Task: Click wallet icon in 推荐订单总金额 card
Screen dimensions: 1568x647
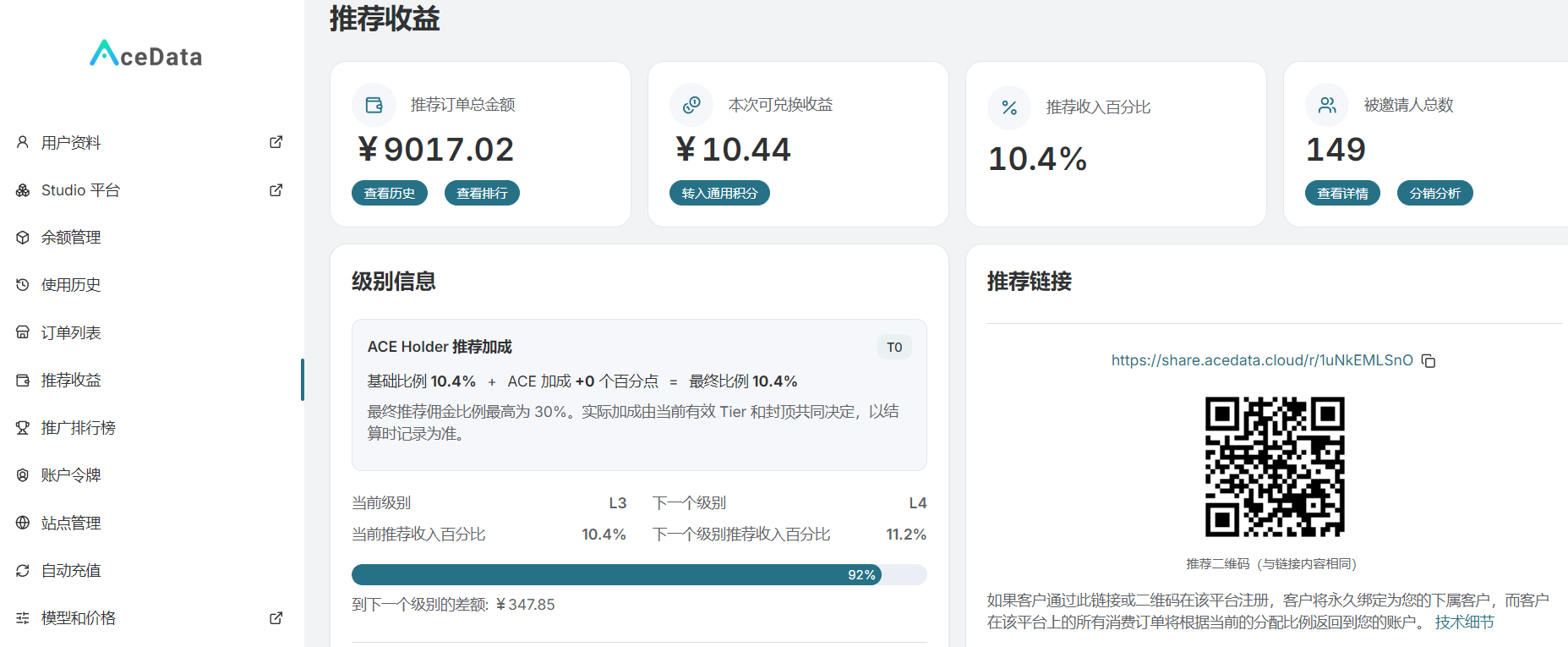Action: 374,105
